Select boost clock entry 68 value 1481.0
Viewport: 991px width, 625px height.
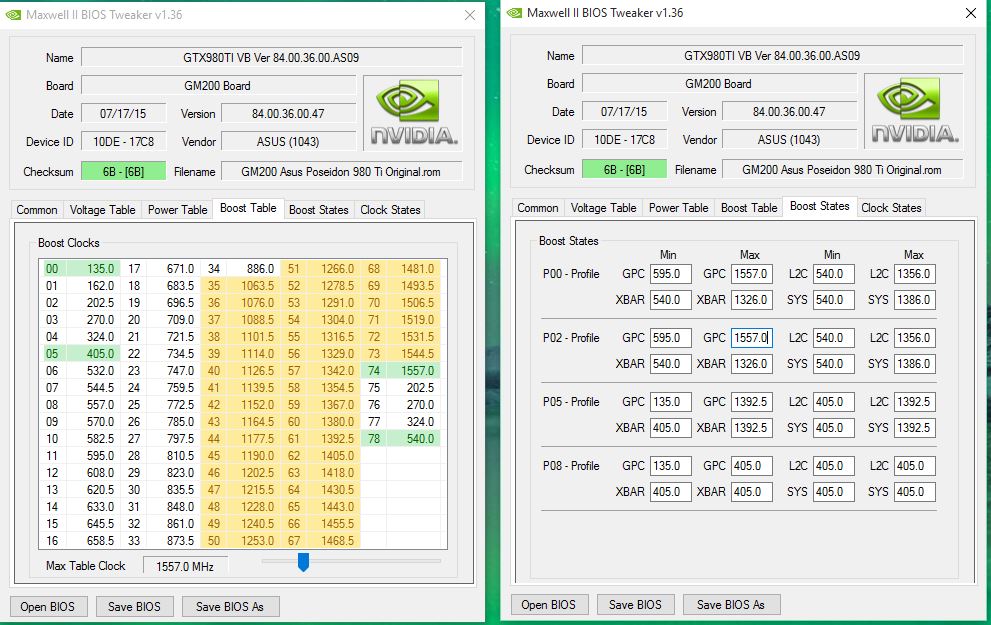[413, 269]
